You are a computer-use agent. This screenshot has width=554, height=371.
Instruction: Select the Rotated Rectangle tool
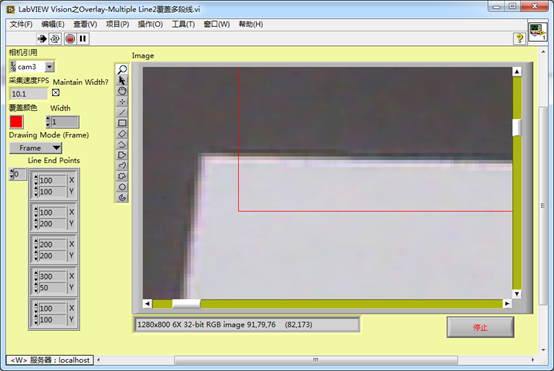tap(122, 134)
